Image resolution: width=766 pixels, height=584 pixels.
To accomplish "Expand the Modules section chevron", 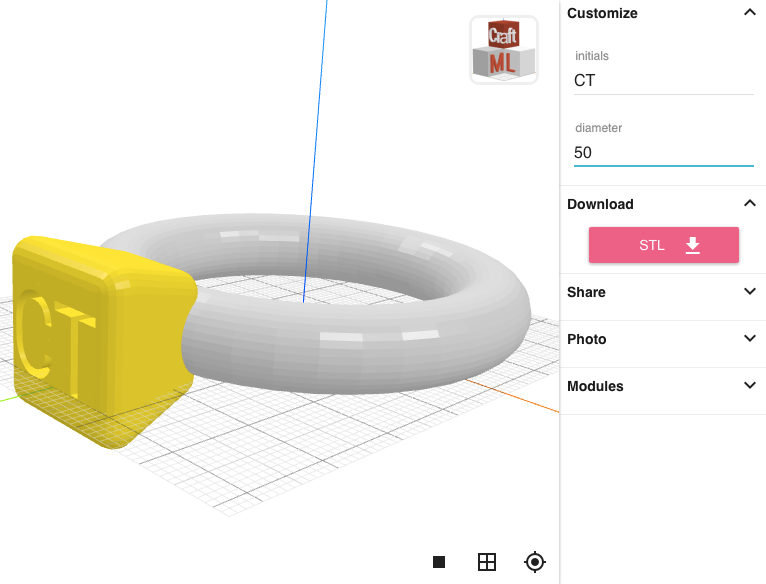I will tap(750, 385).
